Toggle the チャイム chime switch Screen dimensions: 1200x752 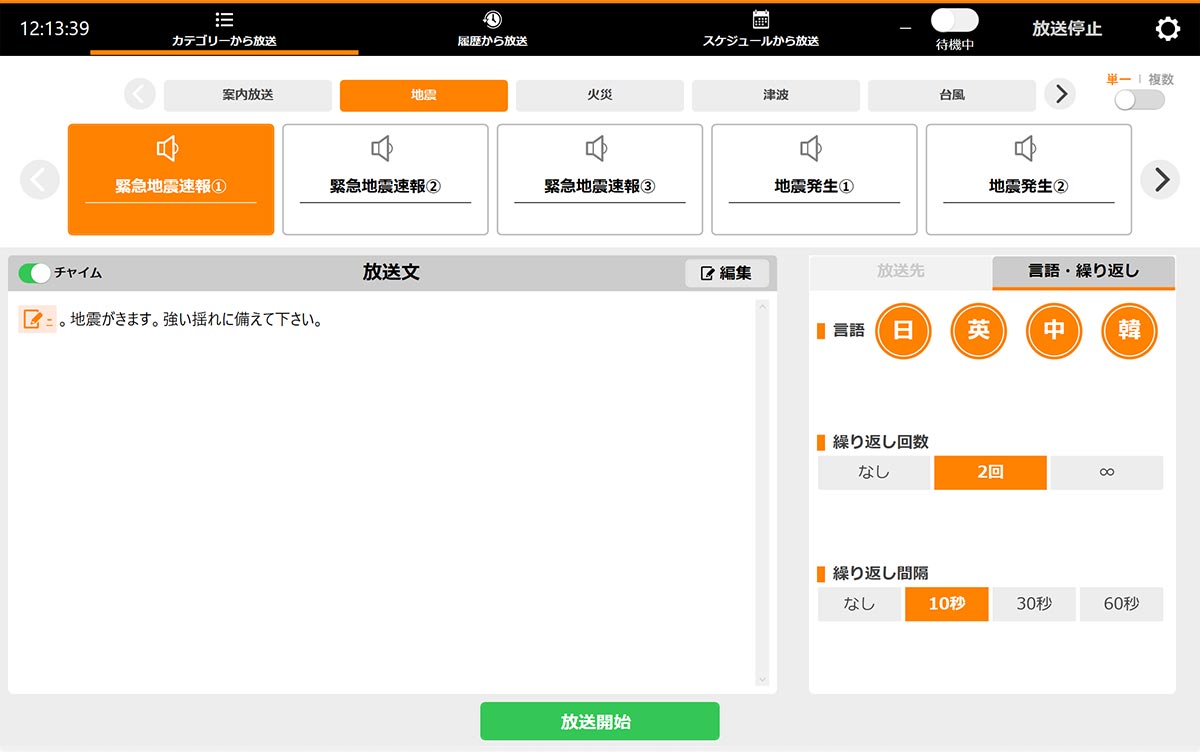point(35,273)
